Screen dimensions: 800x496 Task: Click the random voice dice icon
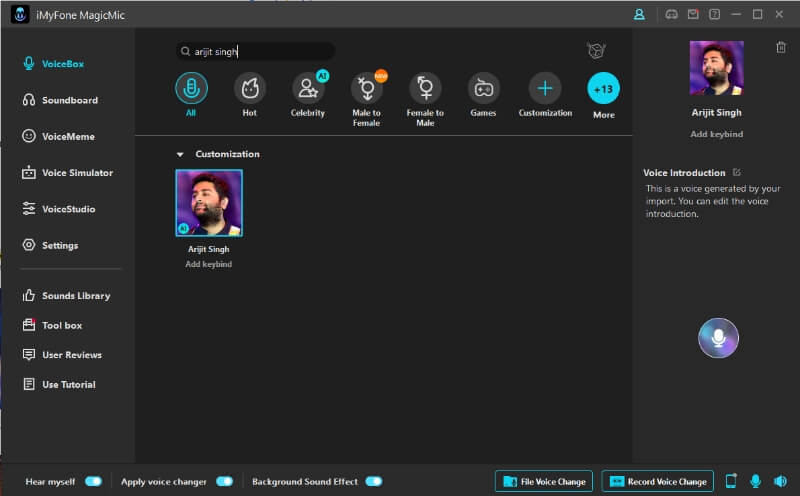pos(596,51)
